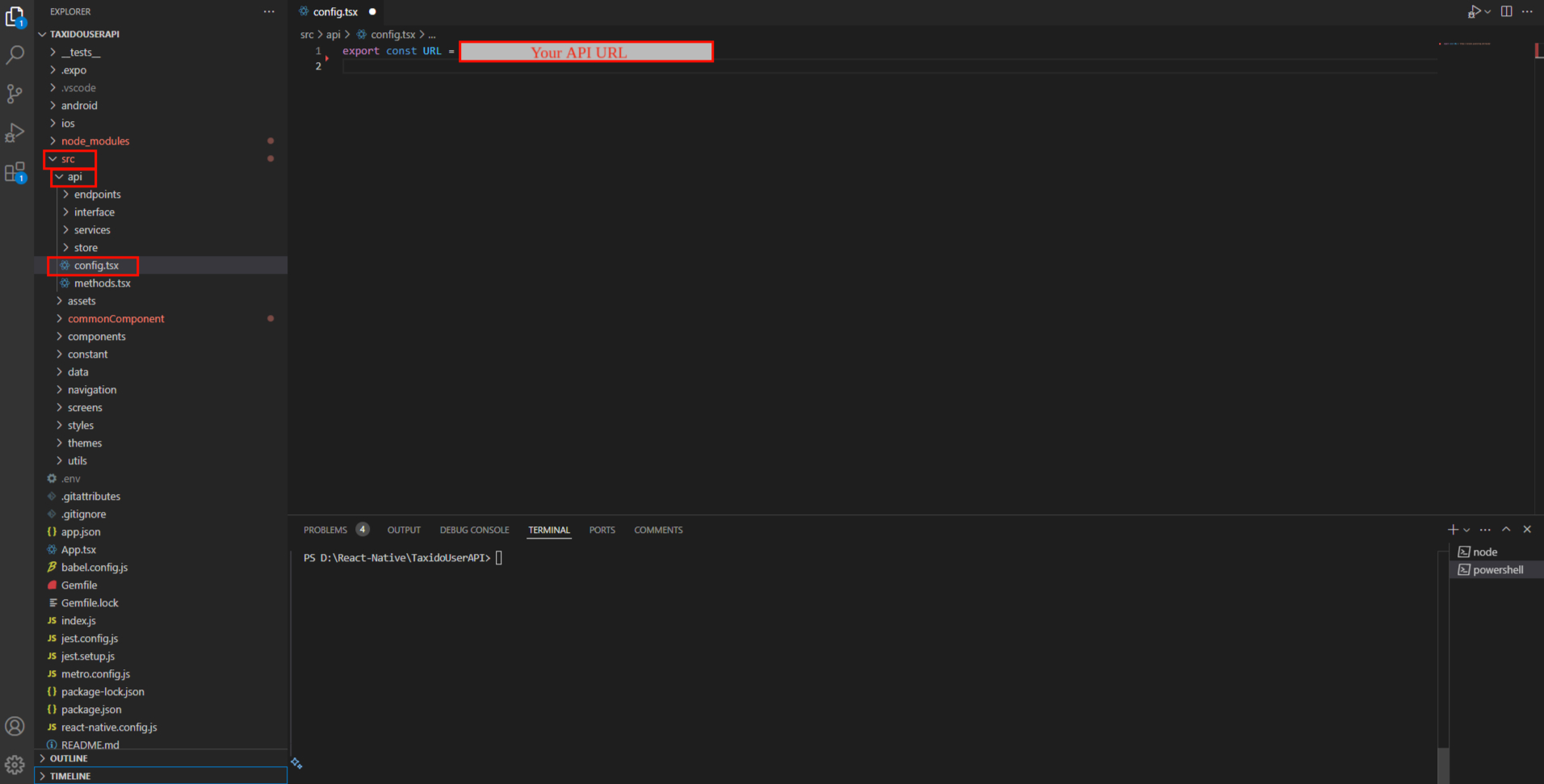Open the Accounts icon in activity bar
This screenshot has height=784, width=1544.
pyautogui.click(x=15, y=726)
